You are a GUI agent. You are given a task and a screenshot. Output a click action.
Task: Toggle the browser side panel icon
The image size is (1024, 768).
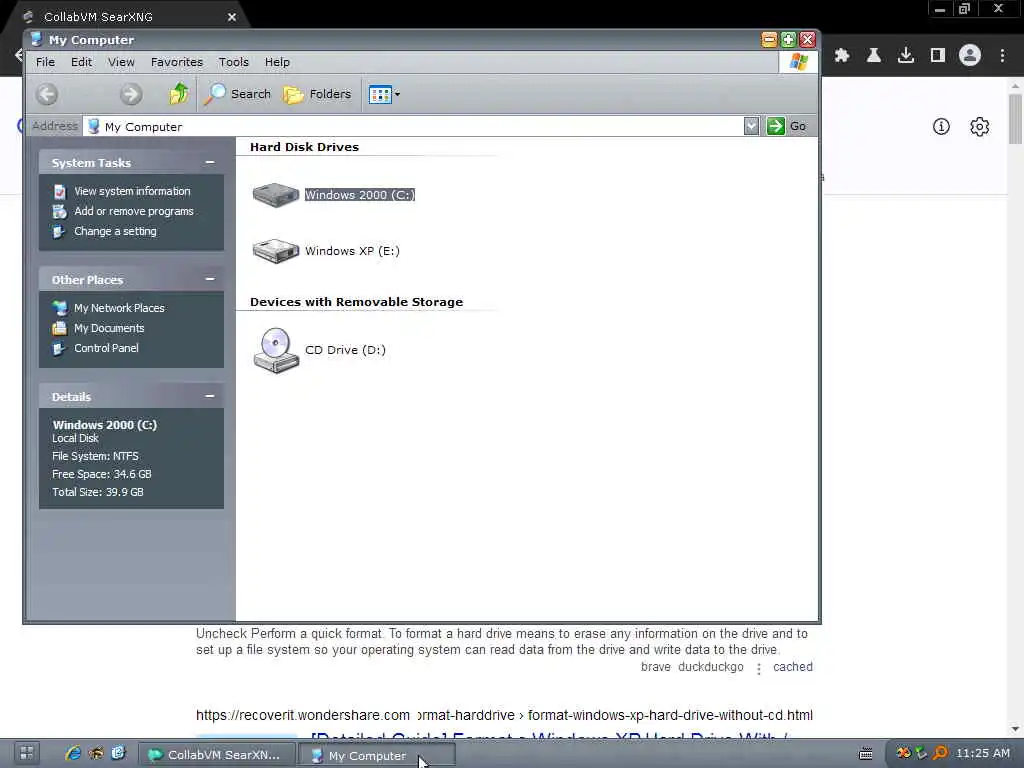pos(938,56)
